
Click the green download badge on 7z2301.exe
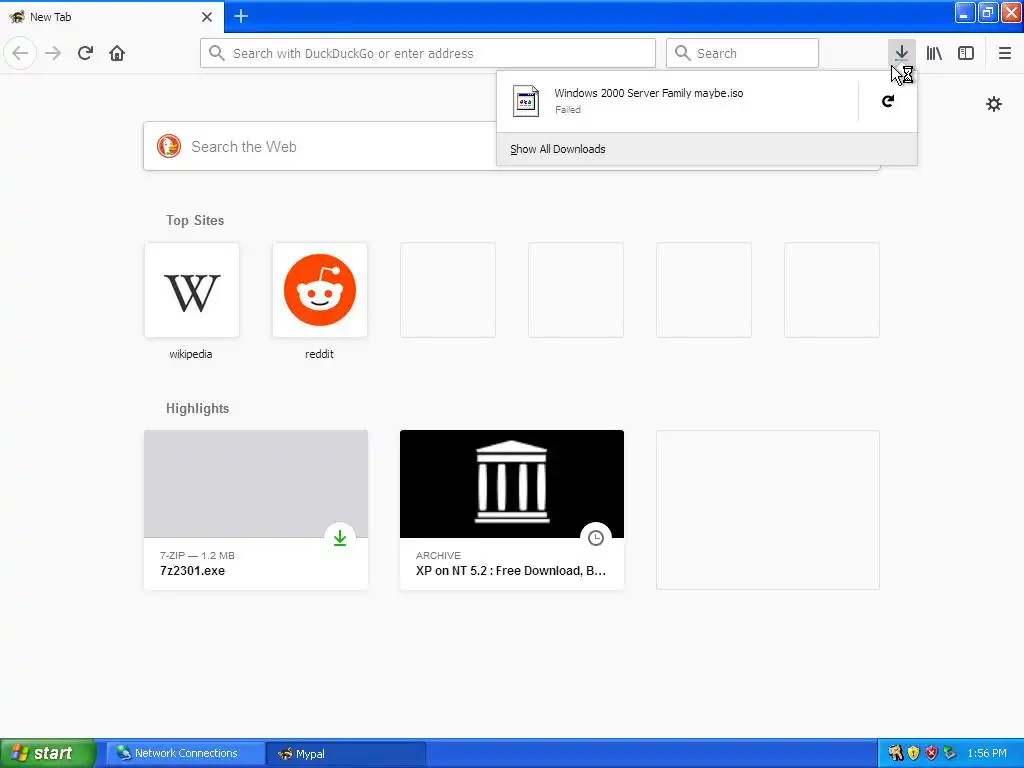340,538
